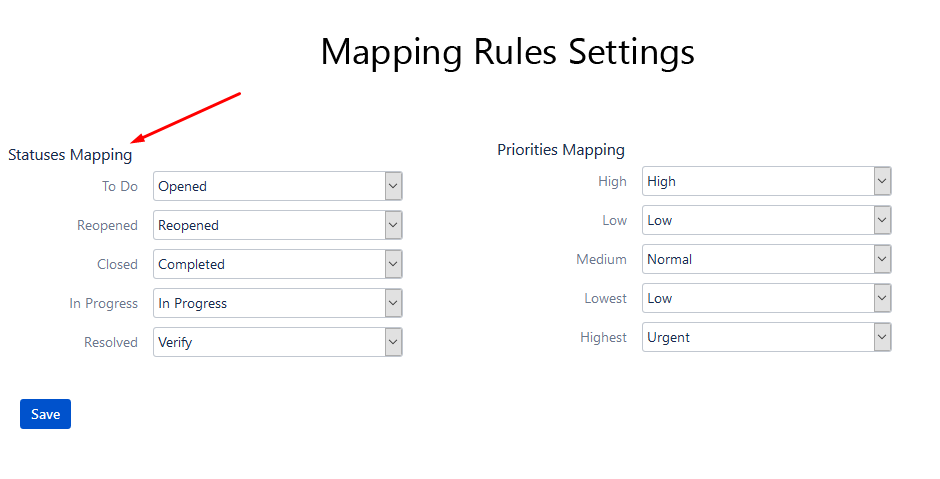The width and height of the screenshot is (940, 479).
Task: Open the Resolved status dropdown
Action: point(277,342)
